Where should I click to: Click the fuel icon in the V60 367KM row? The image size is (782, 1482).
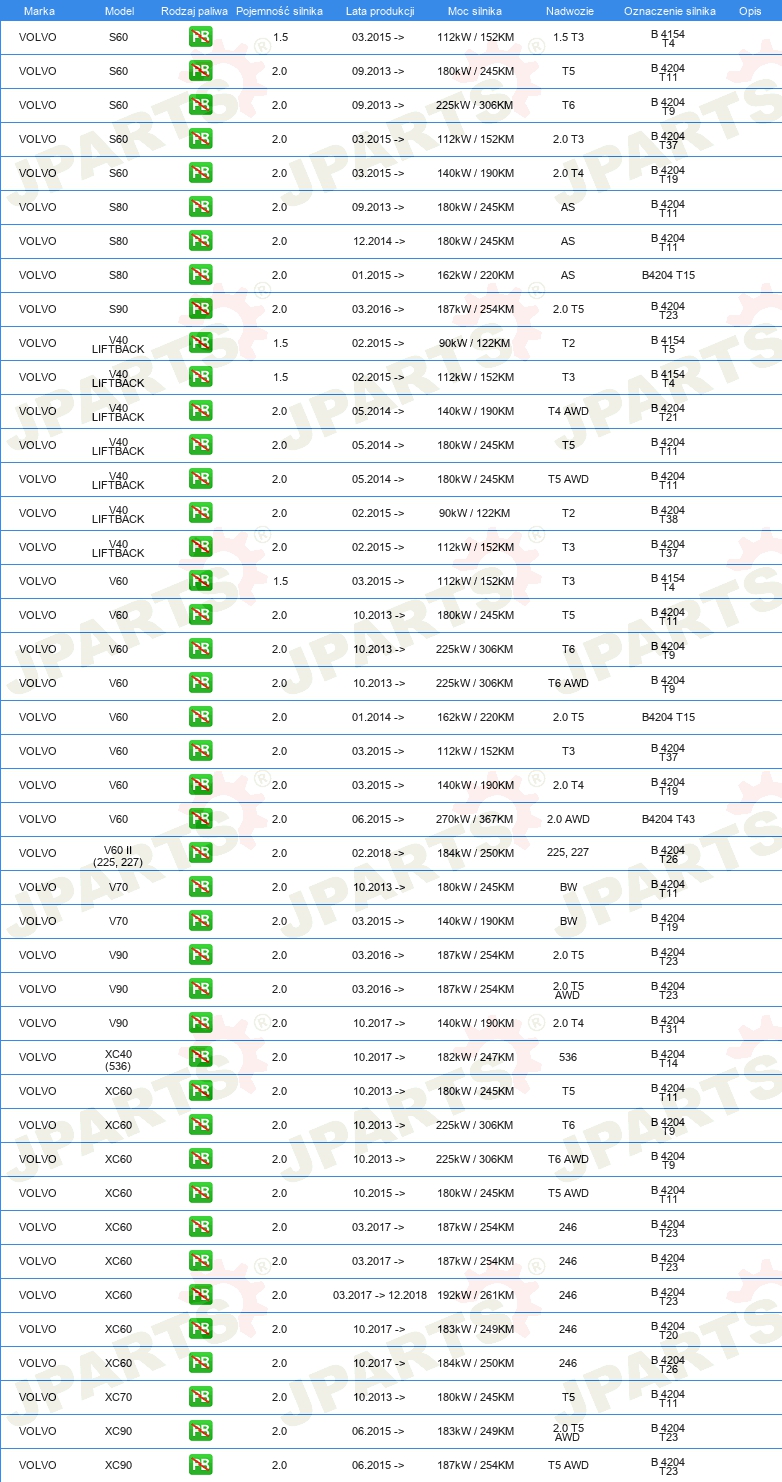[x=200, y=820]
